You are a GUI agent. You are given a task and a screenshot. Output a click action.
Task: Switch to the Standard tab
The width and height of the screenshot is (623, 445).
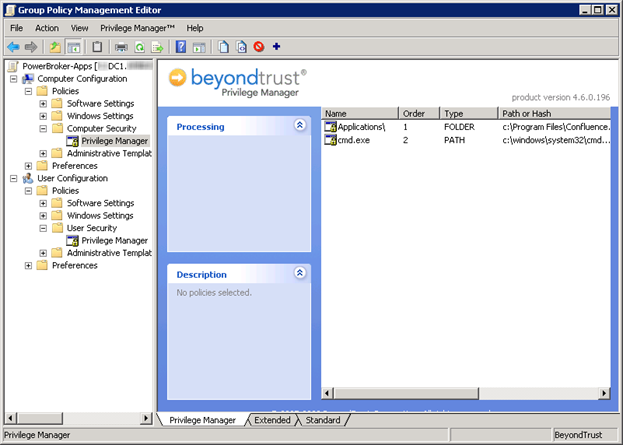coord(323,420)
